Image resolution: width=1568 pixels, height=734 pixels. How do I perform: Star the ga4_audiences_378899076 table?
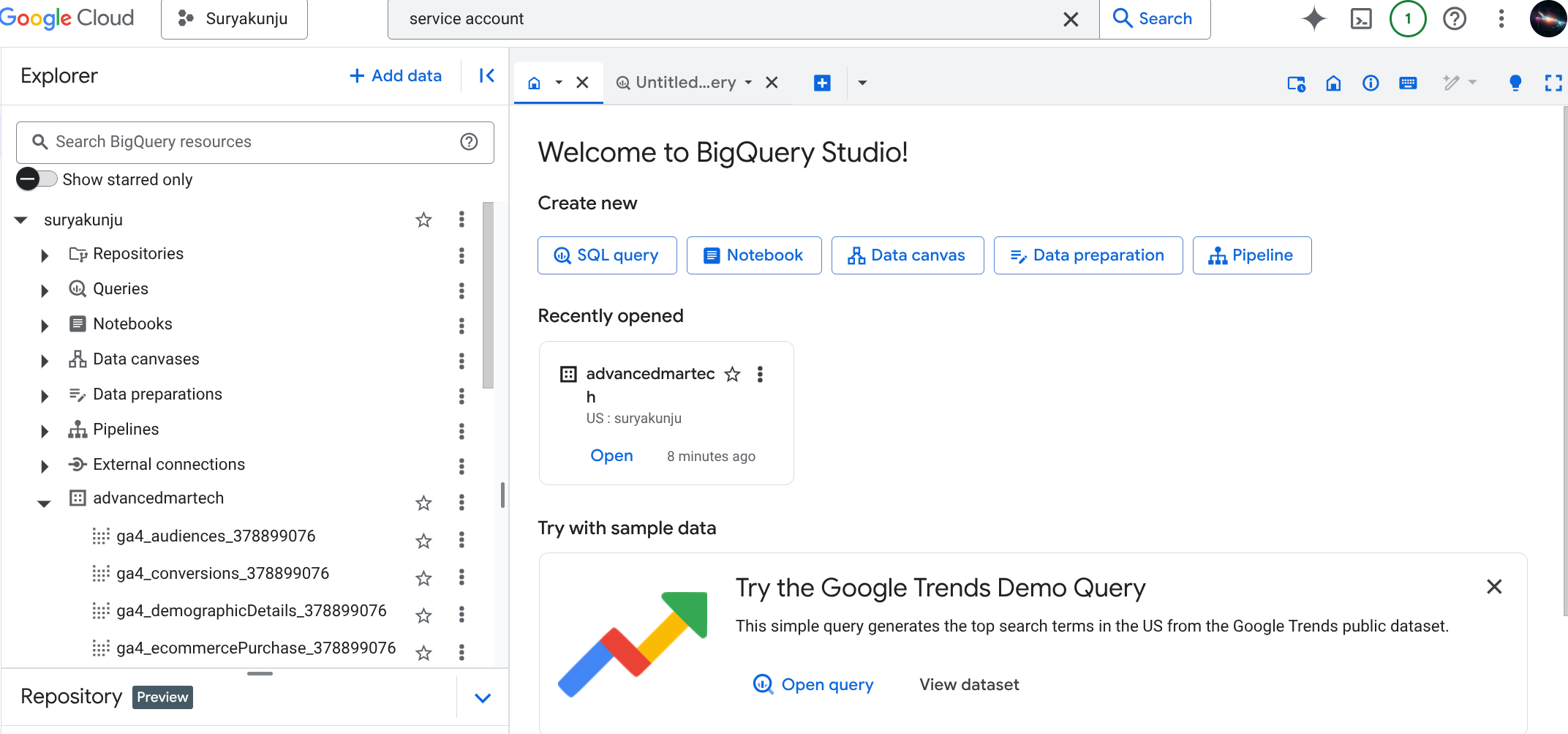point(423,541)
